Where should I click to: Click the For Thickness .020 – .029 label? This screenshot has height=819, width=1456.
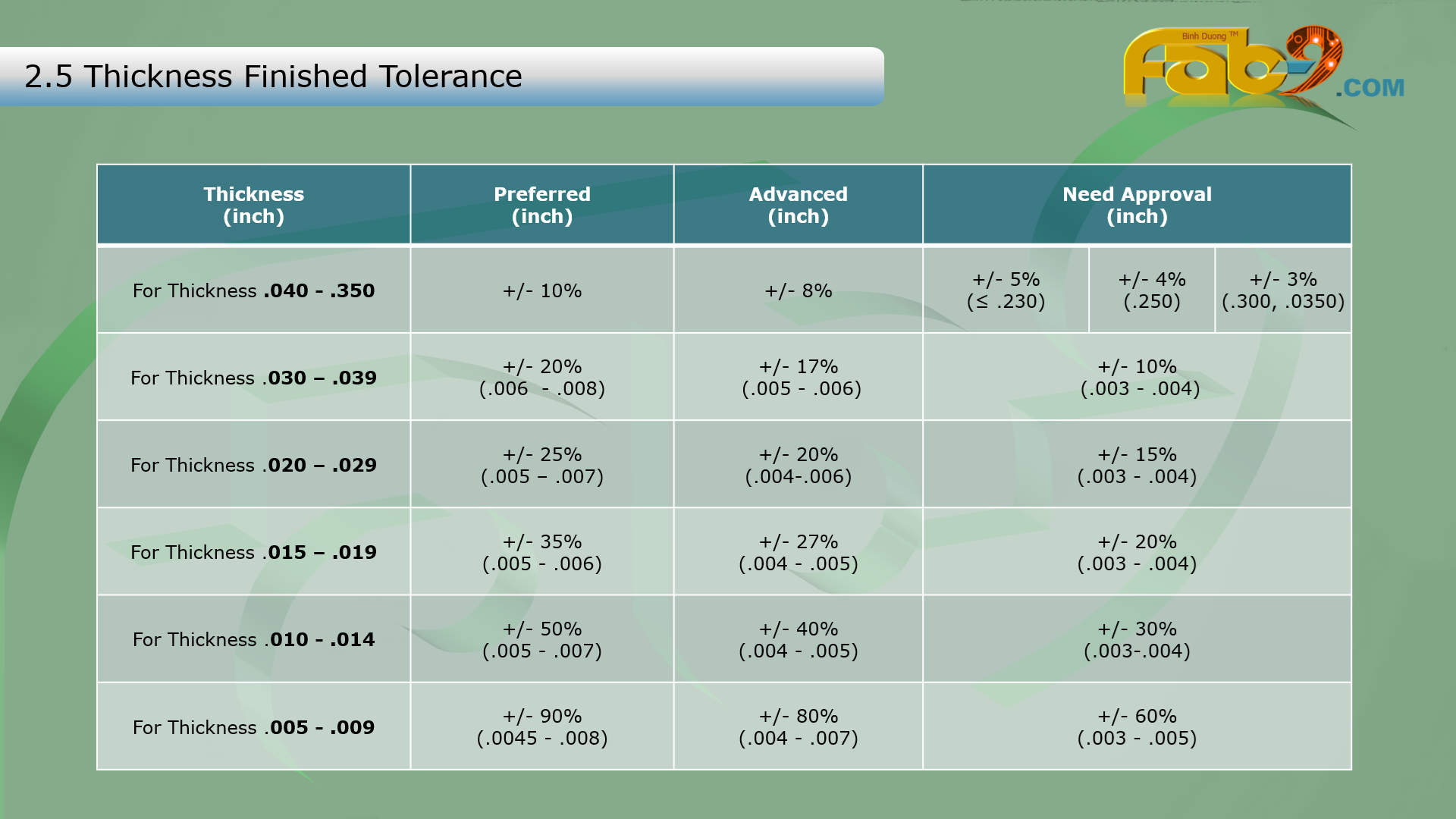pos(253,465)
